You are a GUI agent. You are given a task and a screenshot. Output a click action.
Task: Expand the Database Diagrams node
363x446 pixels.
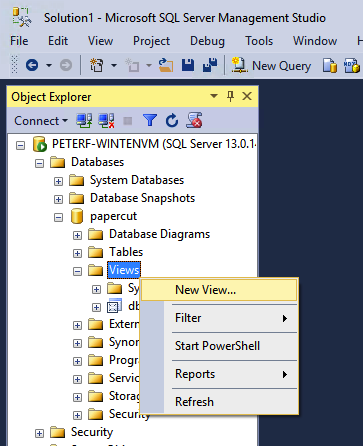[x=77, y=235]
